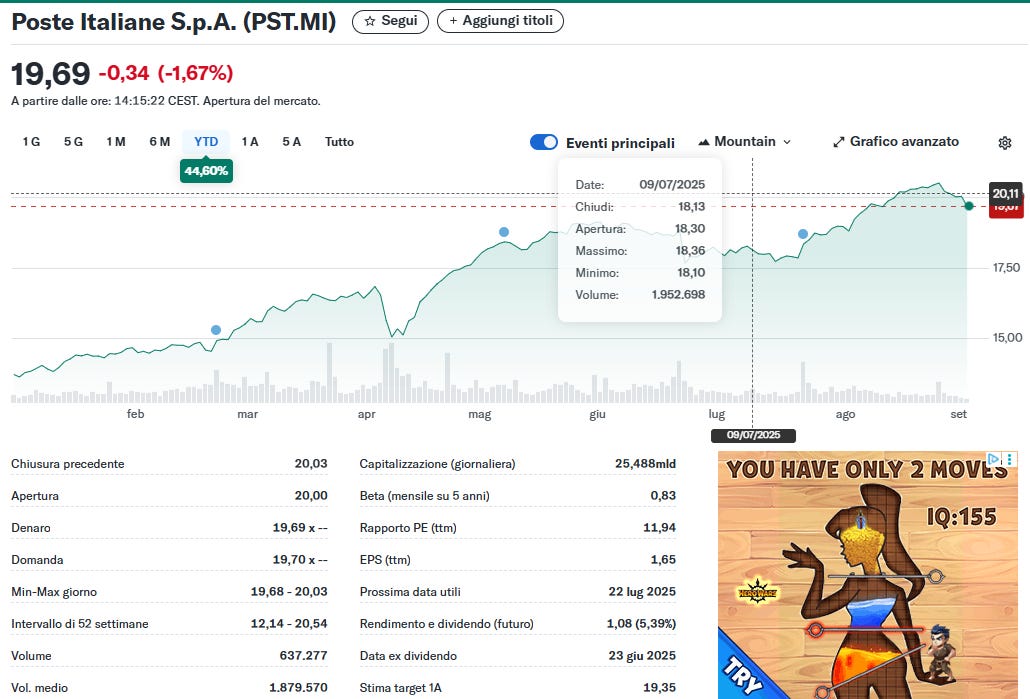The width and height of the screenshot is (1030, 699).
Task: Click the Denaro value 19,69 x --
Action: [300, 528]
